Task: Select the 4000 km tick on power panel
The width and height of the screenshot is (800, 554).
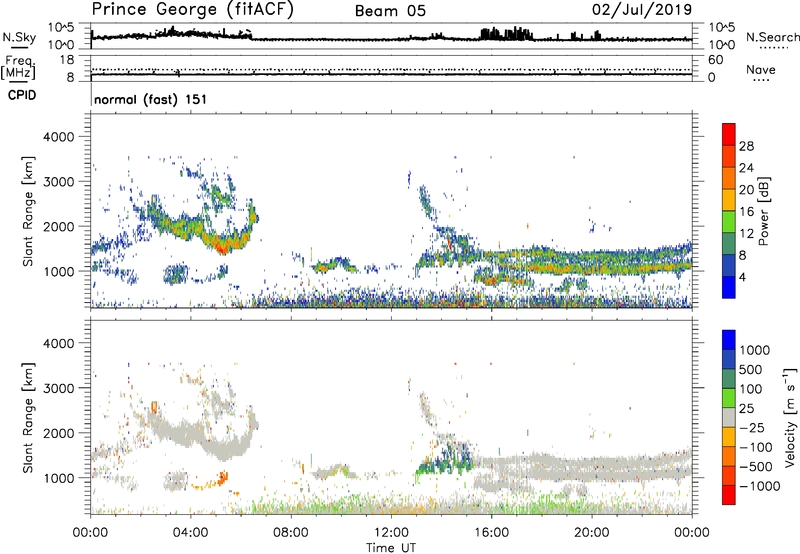Action: pos(58,137)
